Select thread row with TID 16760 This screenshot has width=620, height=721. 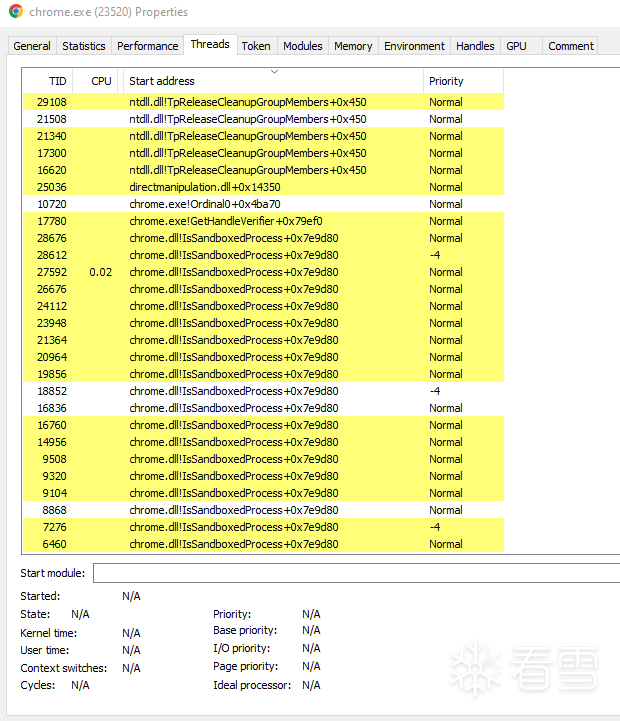tap(264, 425)
